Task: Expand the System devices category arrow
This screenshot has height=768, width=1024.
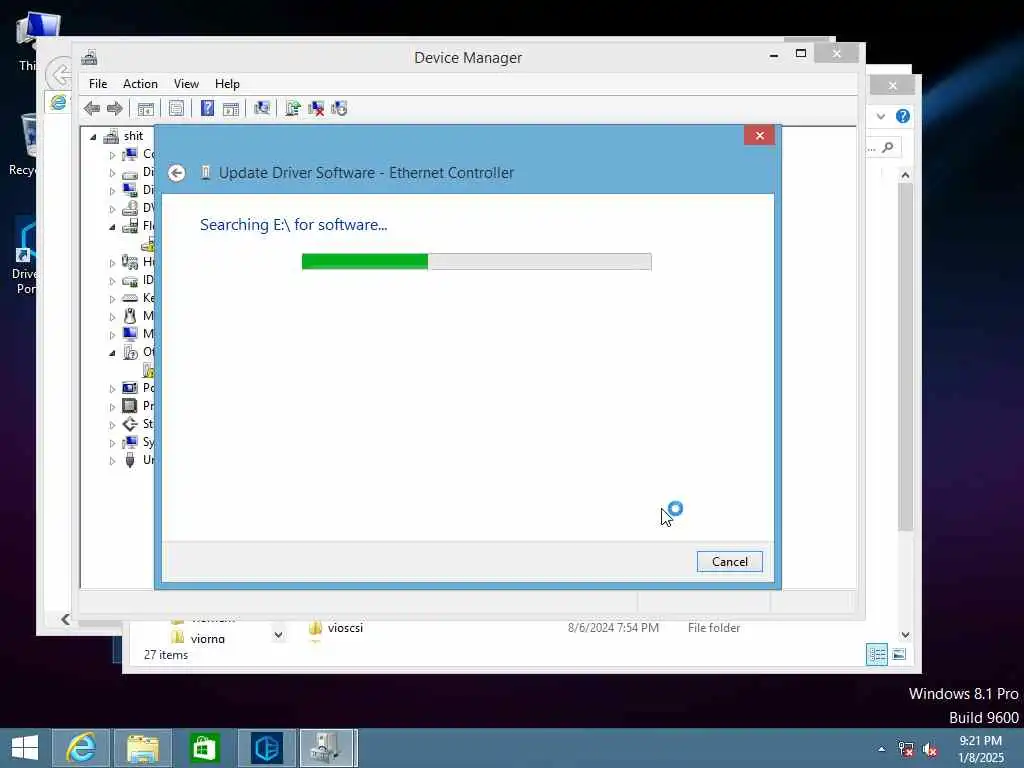Action: coord(112,443)
